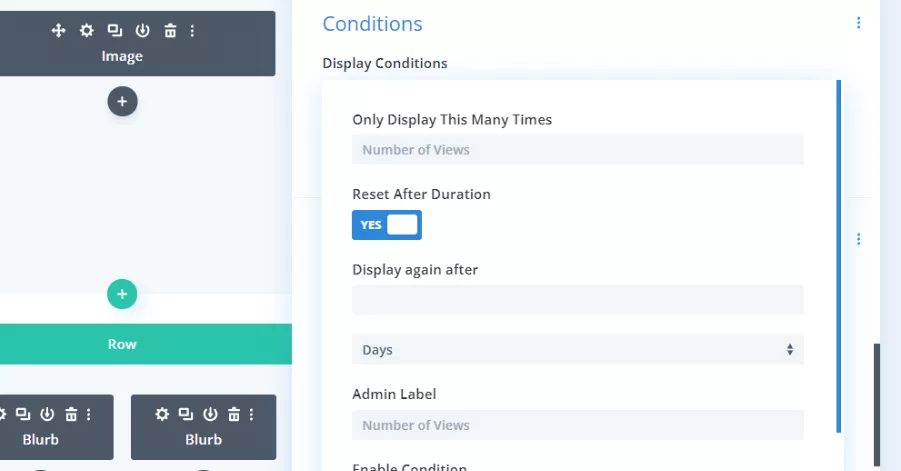Toggle Reset After Duration switch
The width and height of the screenshot is (901, 471).
coord(387,225)
